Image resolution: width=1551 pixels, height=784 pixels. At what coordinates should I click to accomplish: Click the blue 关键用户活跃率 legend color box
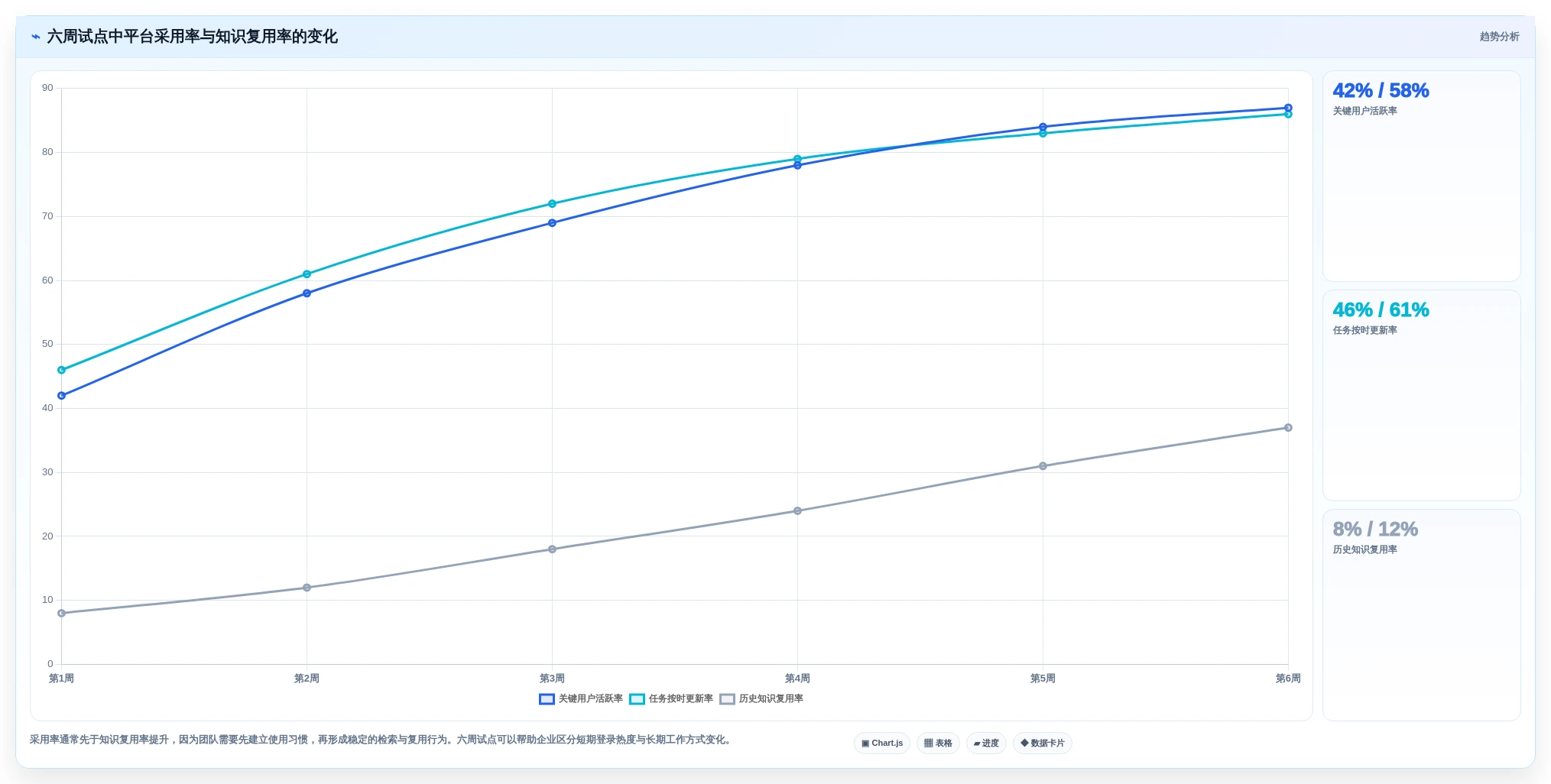547,699
